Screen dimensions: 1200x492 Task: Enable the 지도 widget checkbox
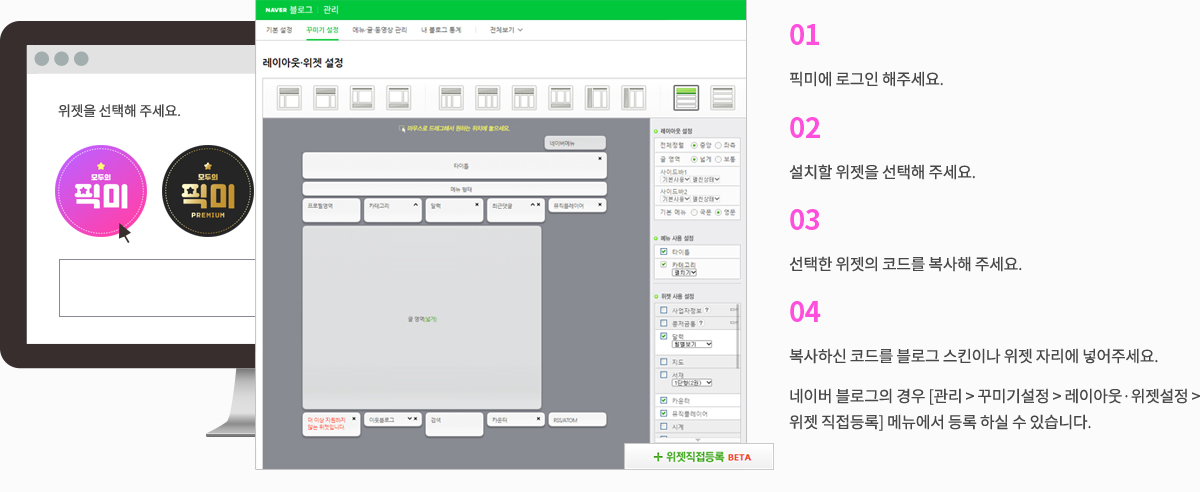(x=664, y=361)
